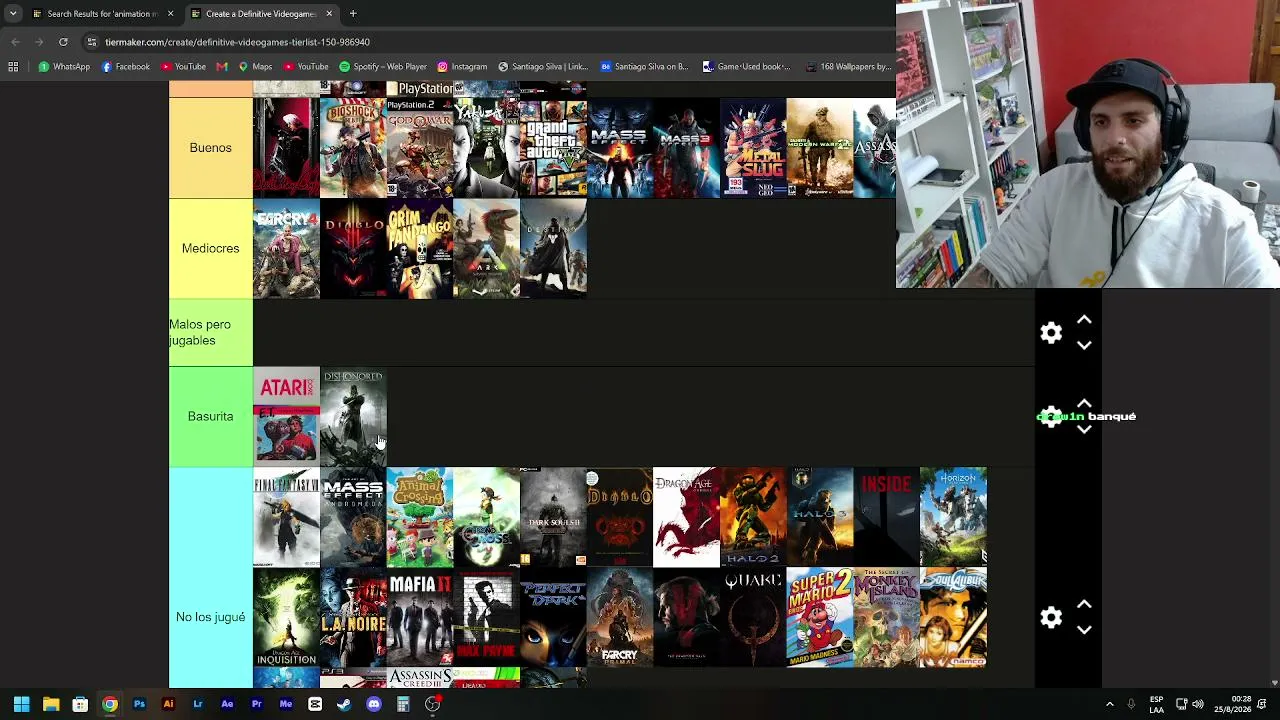Open After Effects from the taskbar
Image resolution: width=1280 pixels, height=720 pixels.
pyautogui.click(x=227, y=704)
